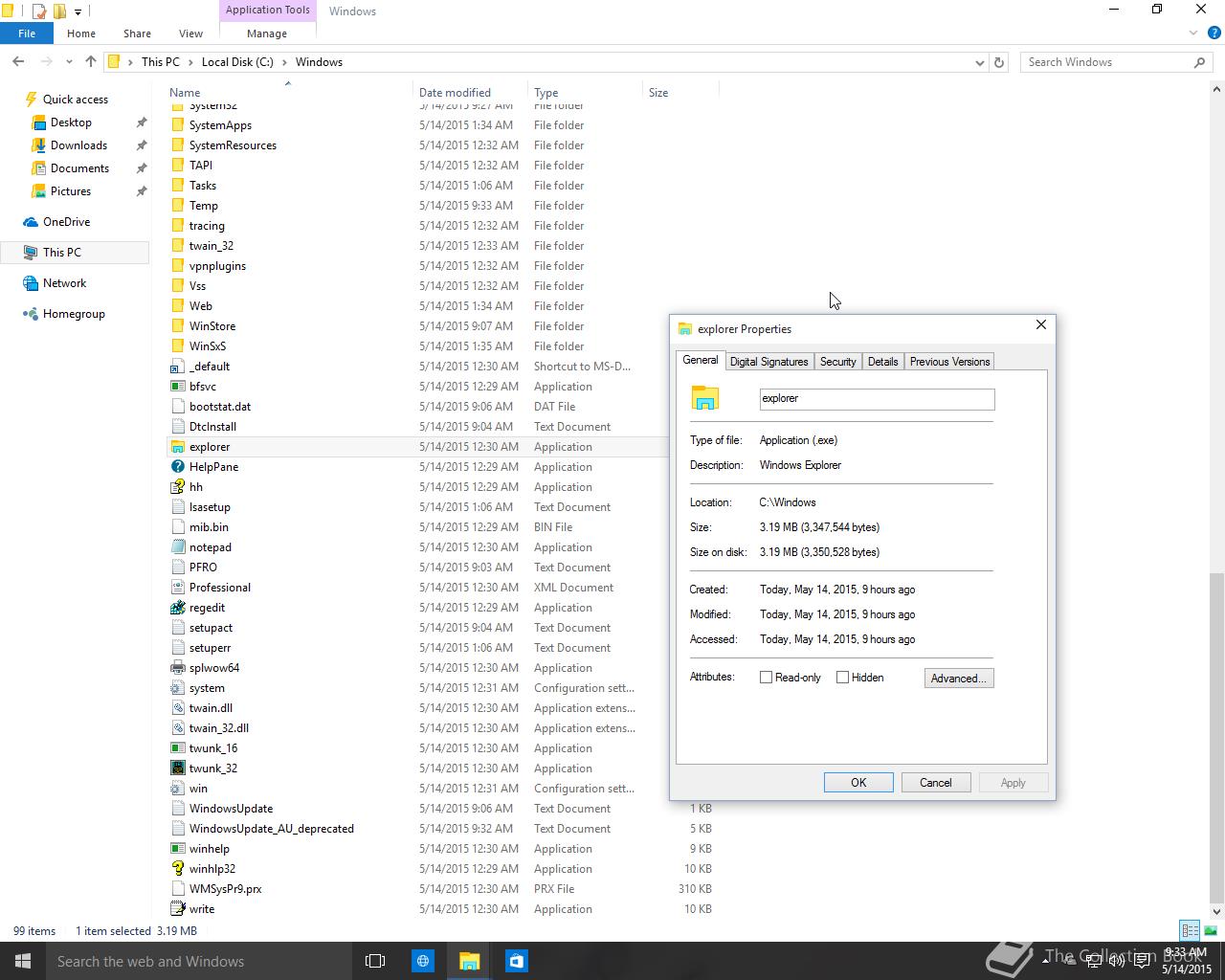Select WindowsUpdate_AU_deprecated text document
The width and height of the screenshot is (1225, 980).
tap(272, 829)
